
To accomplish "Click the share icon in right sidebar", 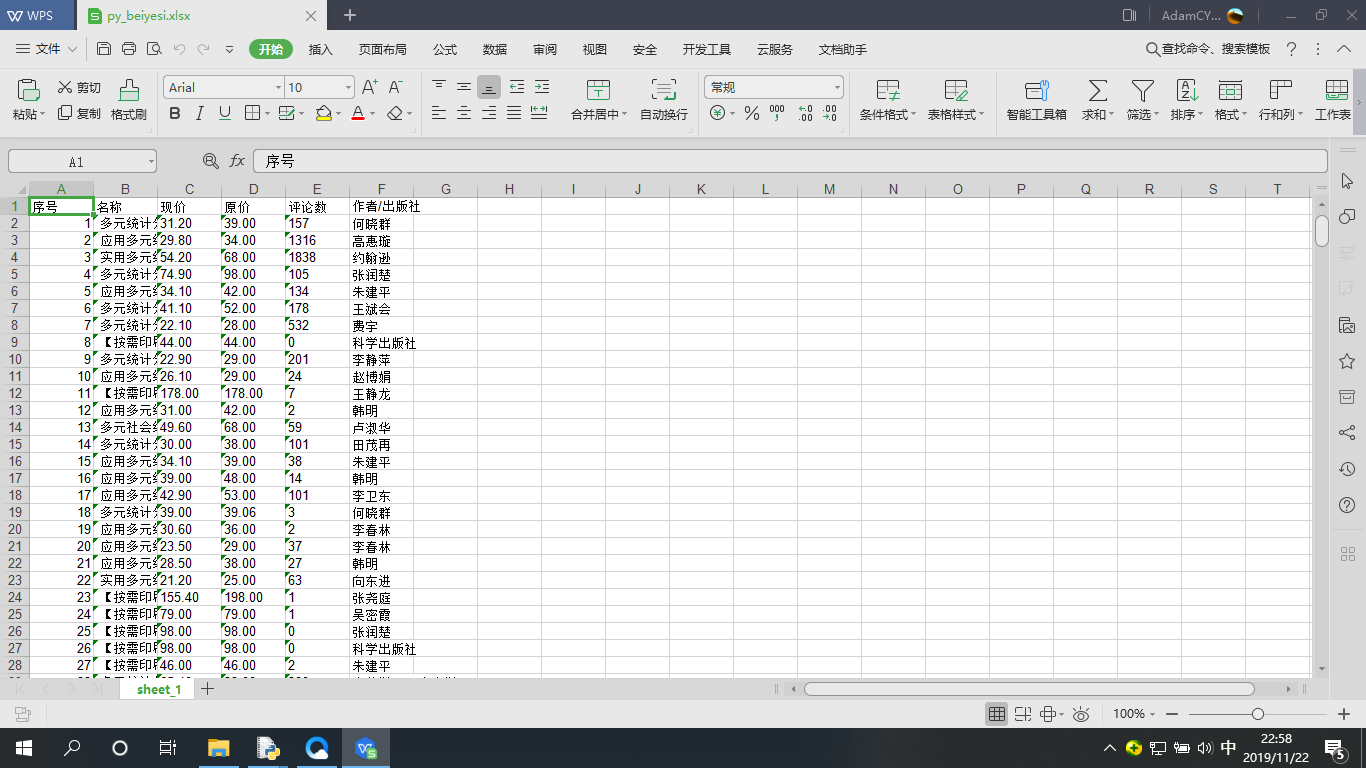I will coord(1347,433).
